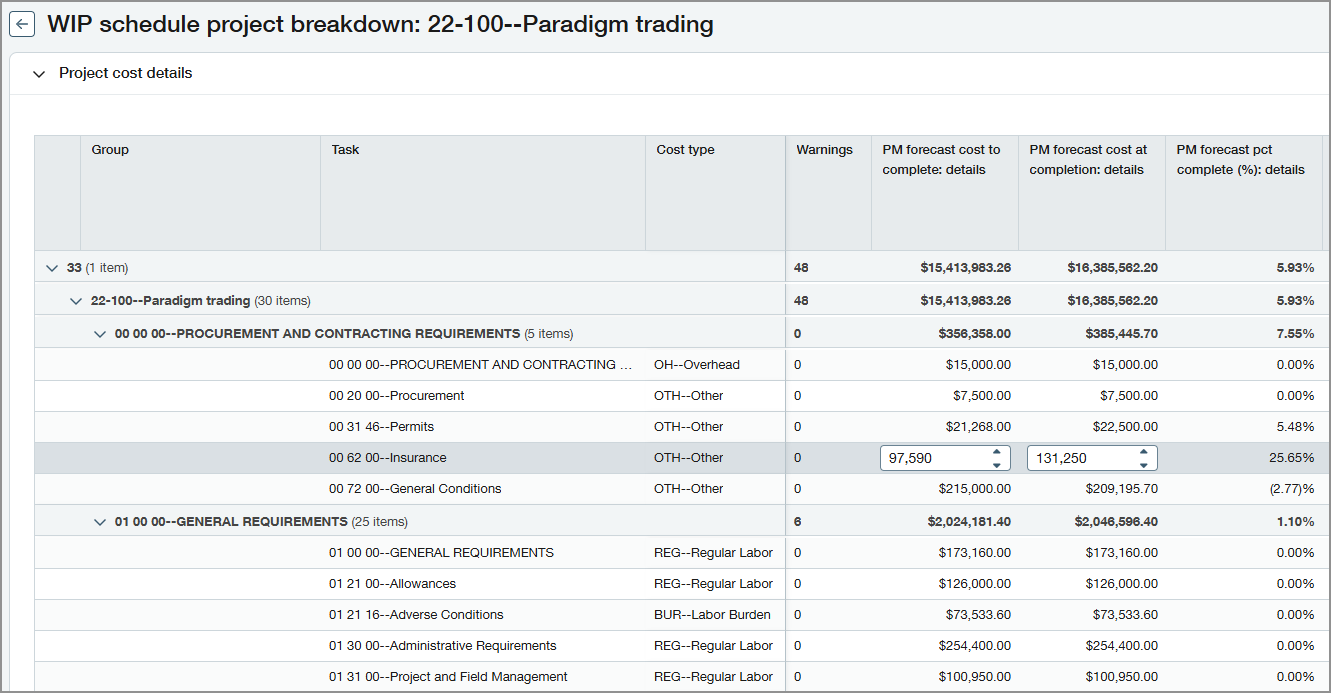Select 01 31 00--Project and Field Management task
Image resolution: width=1331 pixels, height=693 pixels.
(448, 677)
